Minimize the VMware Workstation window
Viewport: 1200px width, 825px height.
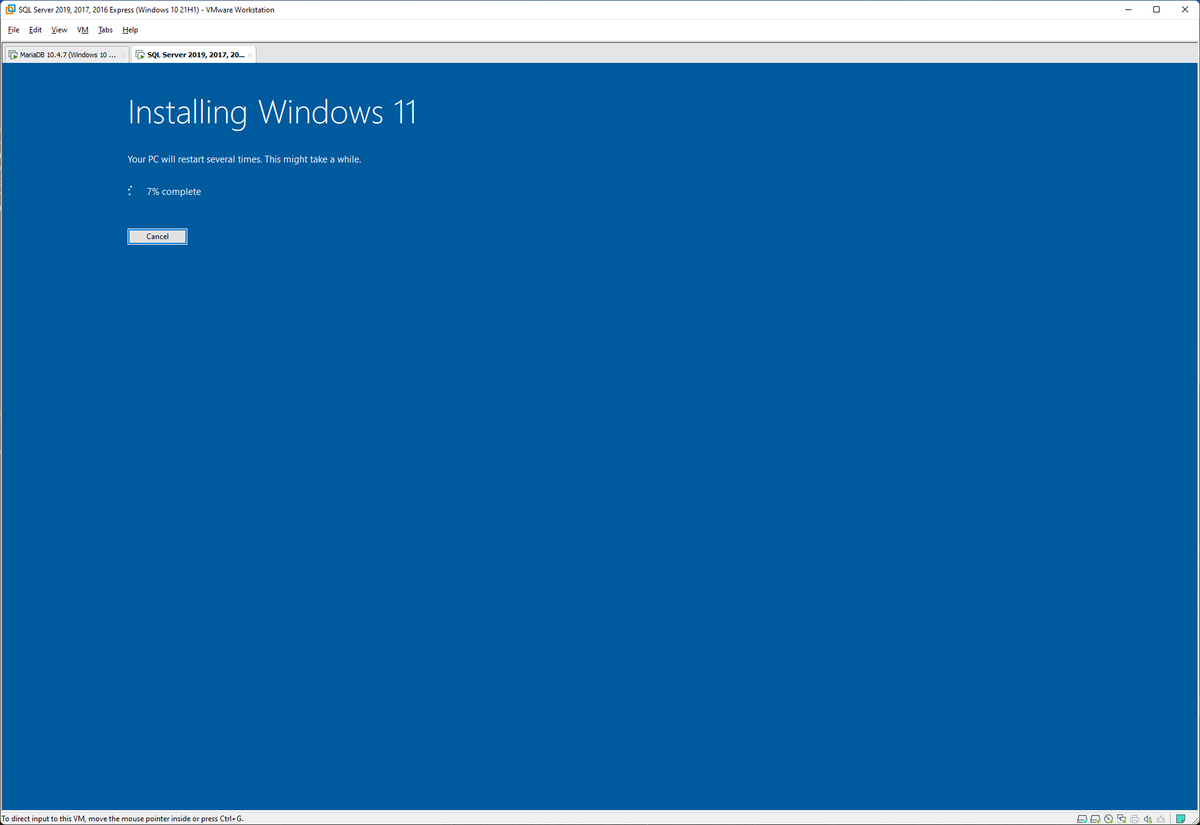pyautogui.click(x=1127, y=10)
